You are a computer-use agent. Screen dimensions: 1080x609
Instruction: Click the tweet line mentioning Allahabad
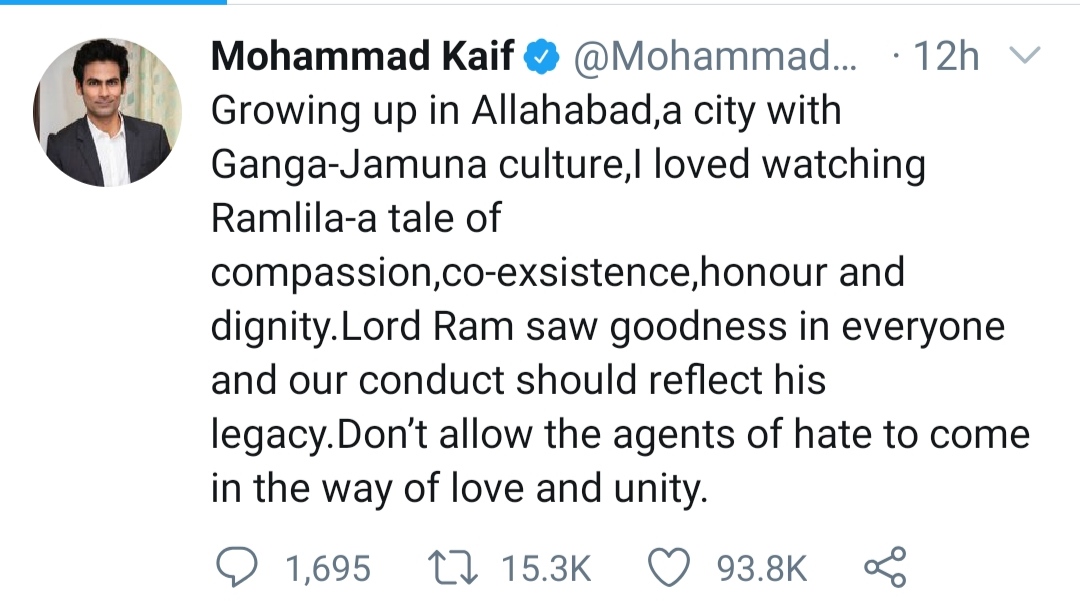pos(526,111)
